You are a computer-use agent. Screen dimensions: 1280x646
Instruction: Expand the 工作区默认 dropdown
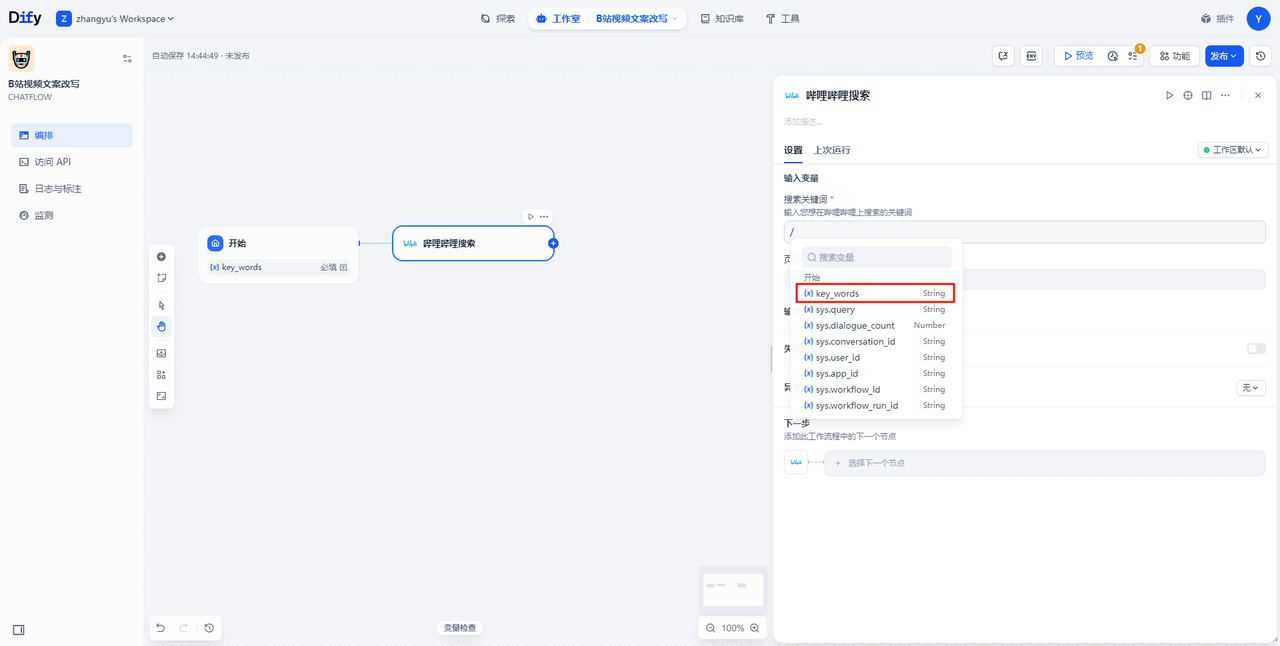coord(1233,150)
